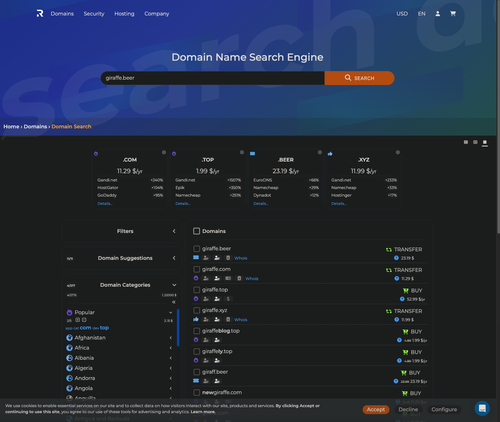Open the shopping cart icon
The height and width of the screenshot is (422, 500).
[x=453, y=14]
